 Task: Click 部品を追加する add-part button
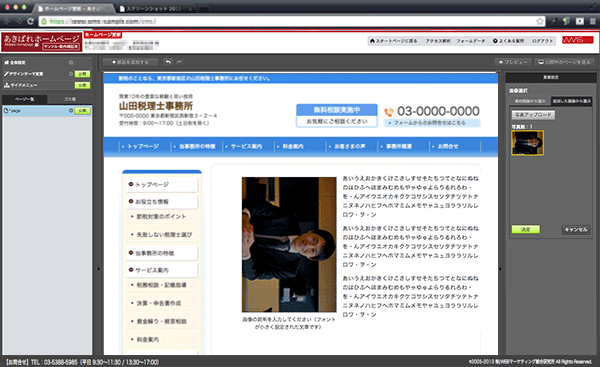130,62
